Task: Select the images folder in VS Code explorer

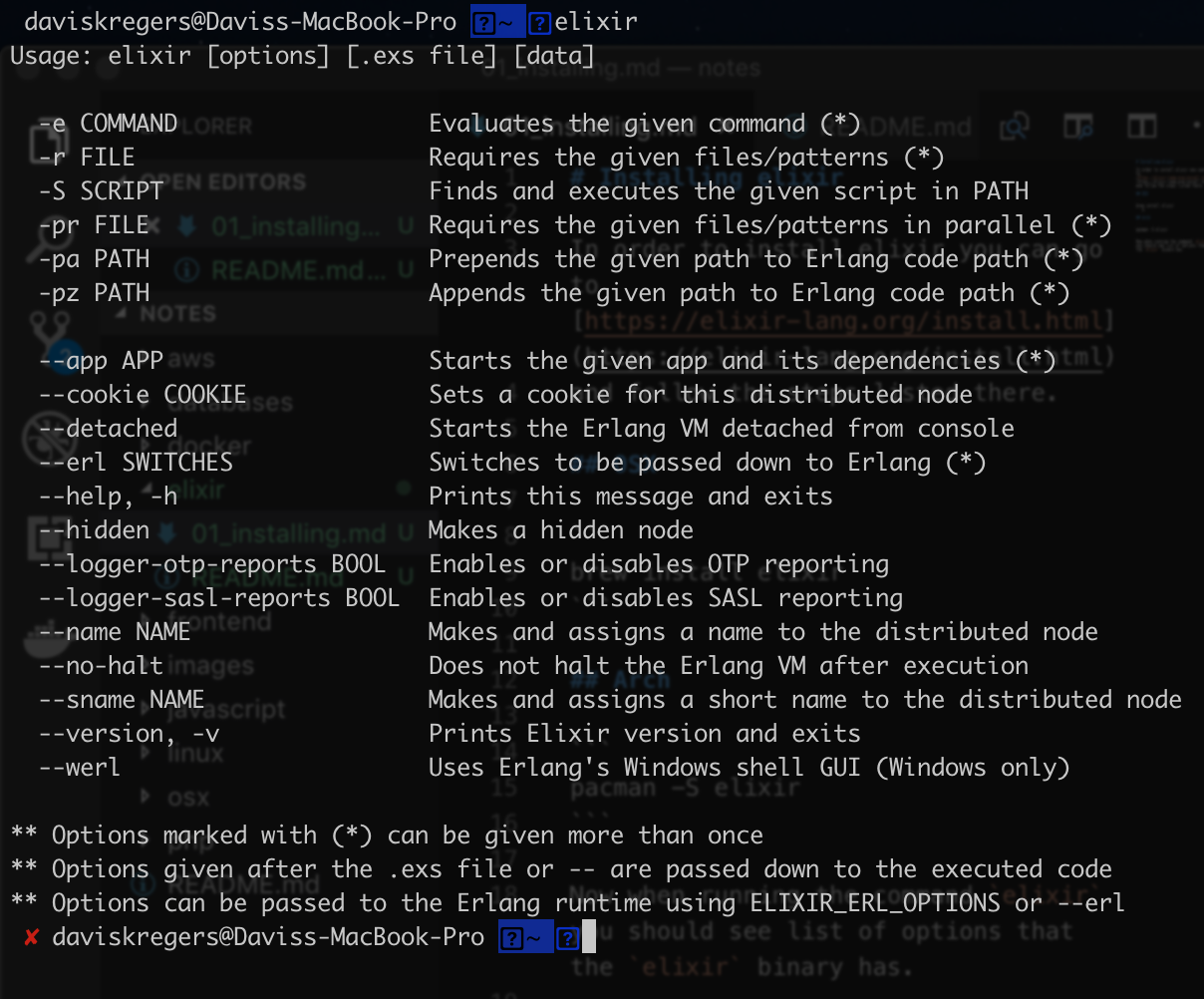Action: (210, 665)
